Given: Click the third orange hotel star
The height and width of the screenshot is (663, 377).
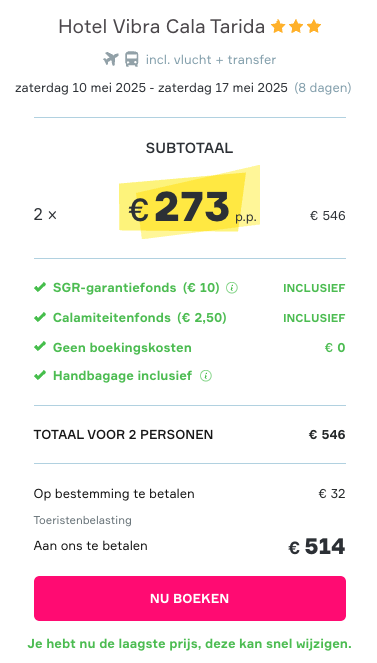Looking at the screenshot, I should coord(314,27).
